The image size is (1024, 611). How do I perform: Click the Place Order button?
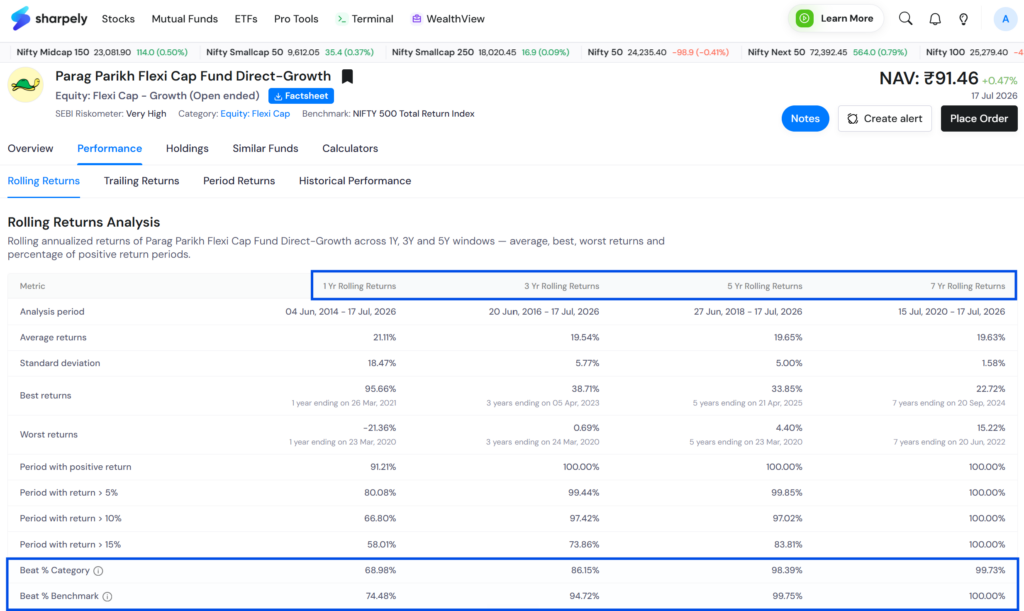pyautogui.click(x=979, y=119)
